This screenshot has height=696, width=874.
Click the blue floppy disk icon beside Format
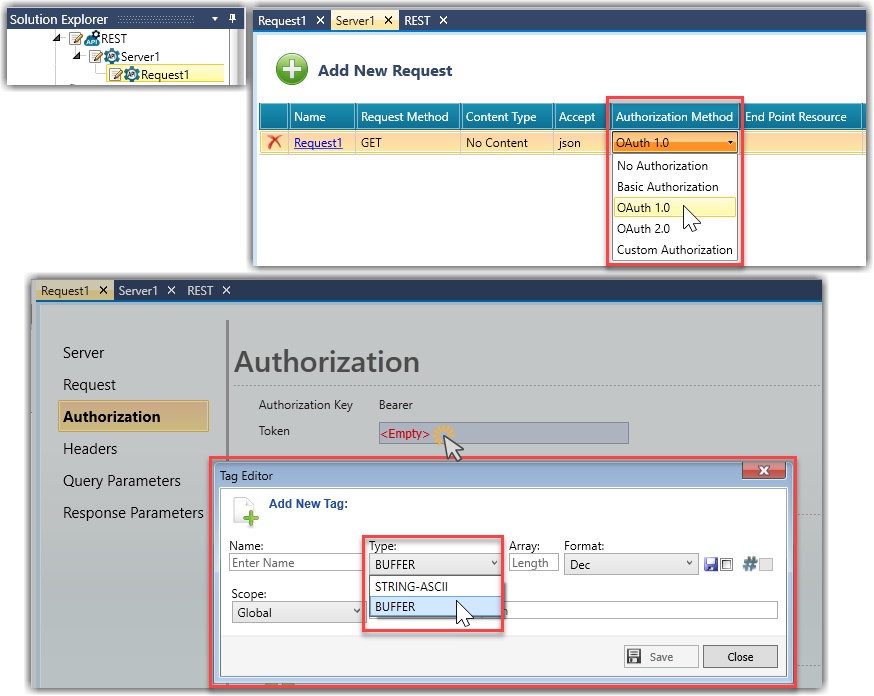[711, 564]
